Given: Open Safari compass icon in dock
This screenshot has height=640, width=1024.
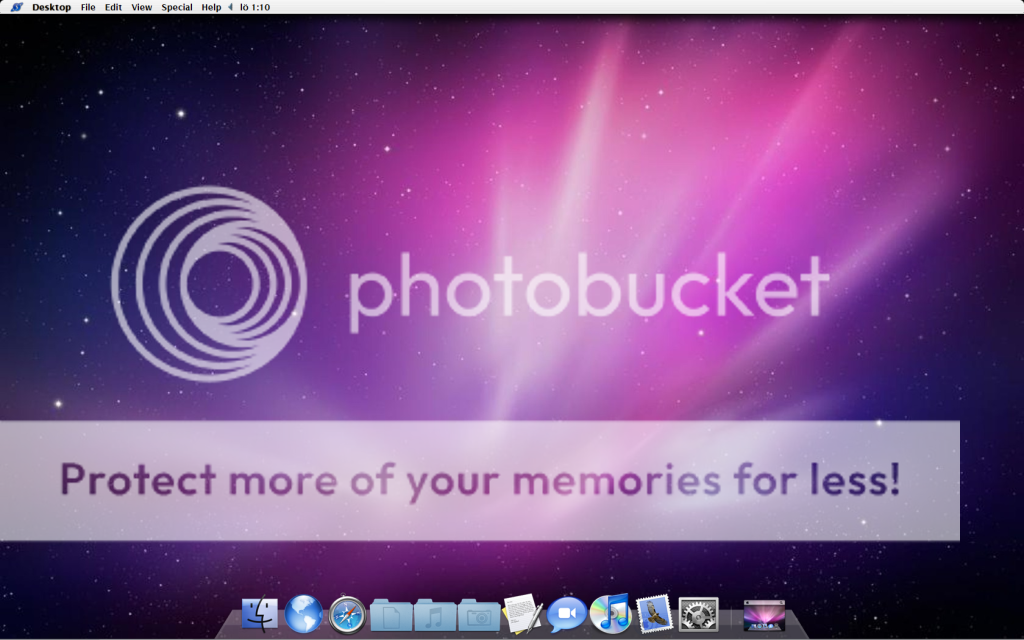Looking at the screenshot, I should click(348, 614).
